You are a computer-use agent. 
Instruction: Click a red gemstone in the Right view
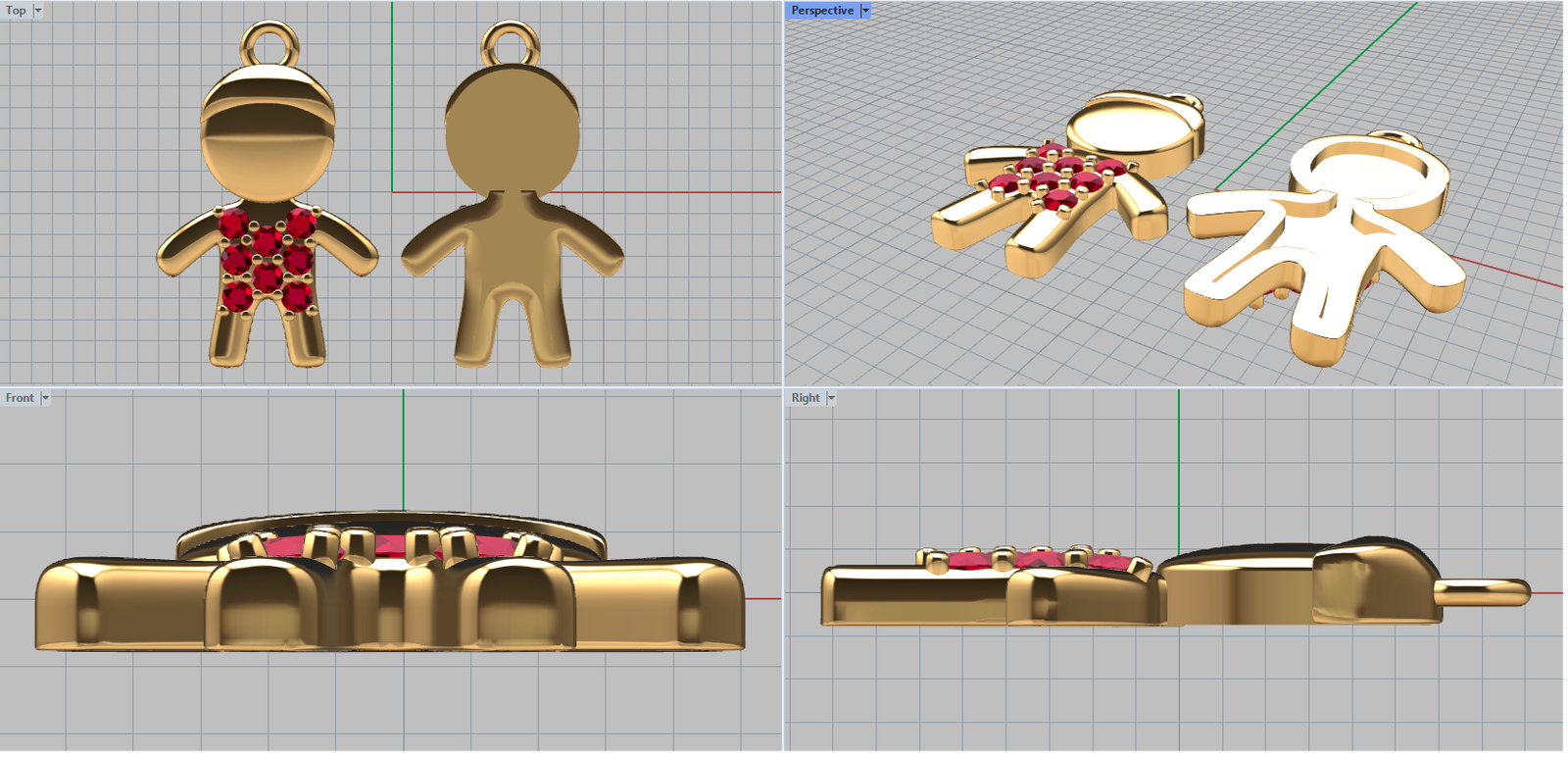(x=970, y=562)
